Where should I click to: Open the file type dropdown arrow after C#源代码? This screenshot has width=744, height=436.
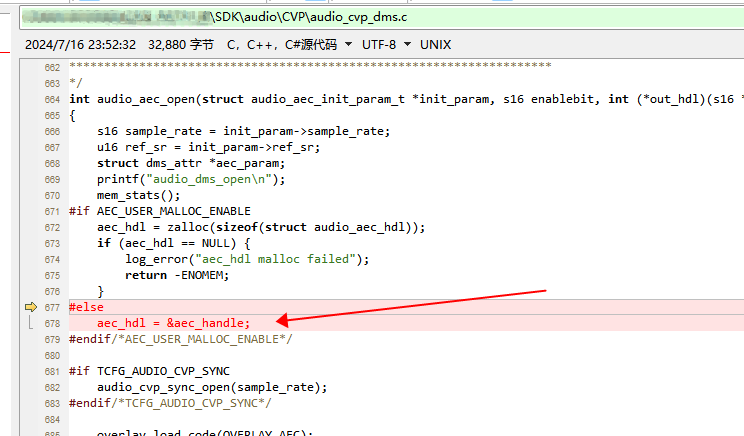tap(348, 44)
